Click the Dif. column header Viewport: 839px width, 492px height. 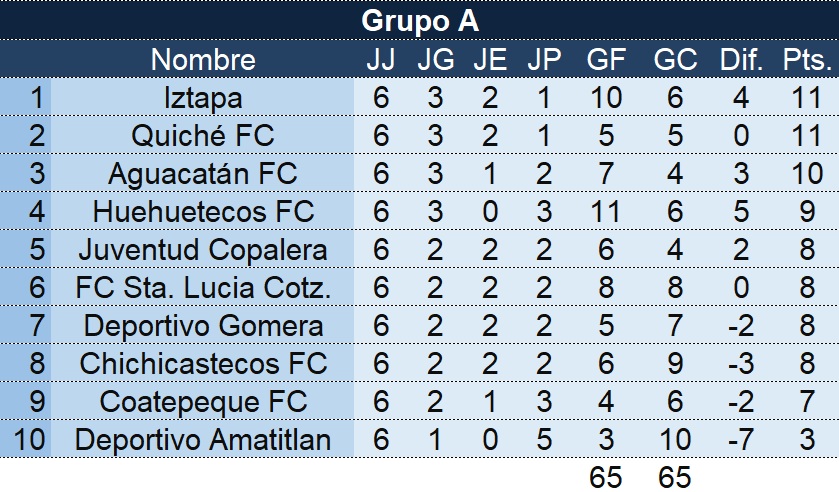(741, 59)
